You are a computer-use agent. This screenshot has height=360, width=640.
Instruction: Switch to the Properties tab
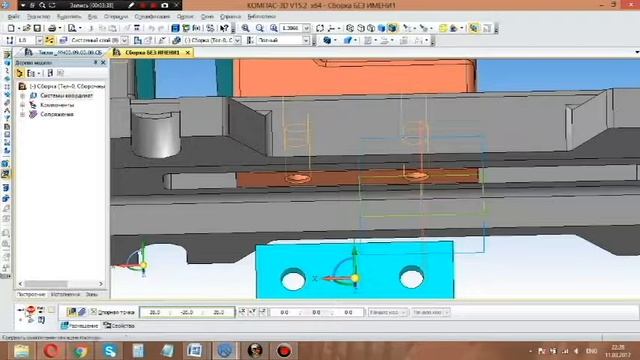tap(119, 326)
